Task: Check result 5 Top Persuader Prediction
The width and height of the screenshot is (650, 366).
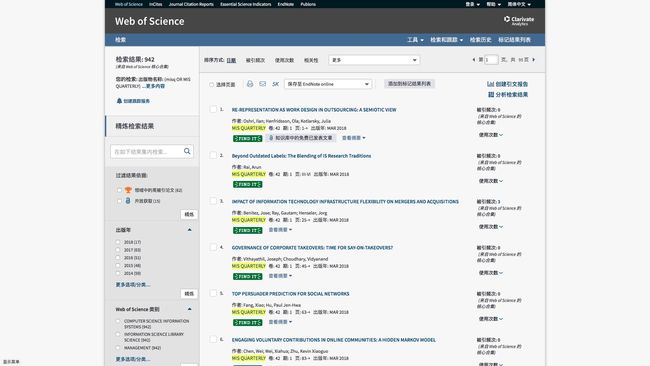Action: point(213,293)
